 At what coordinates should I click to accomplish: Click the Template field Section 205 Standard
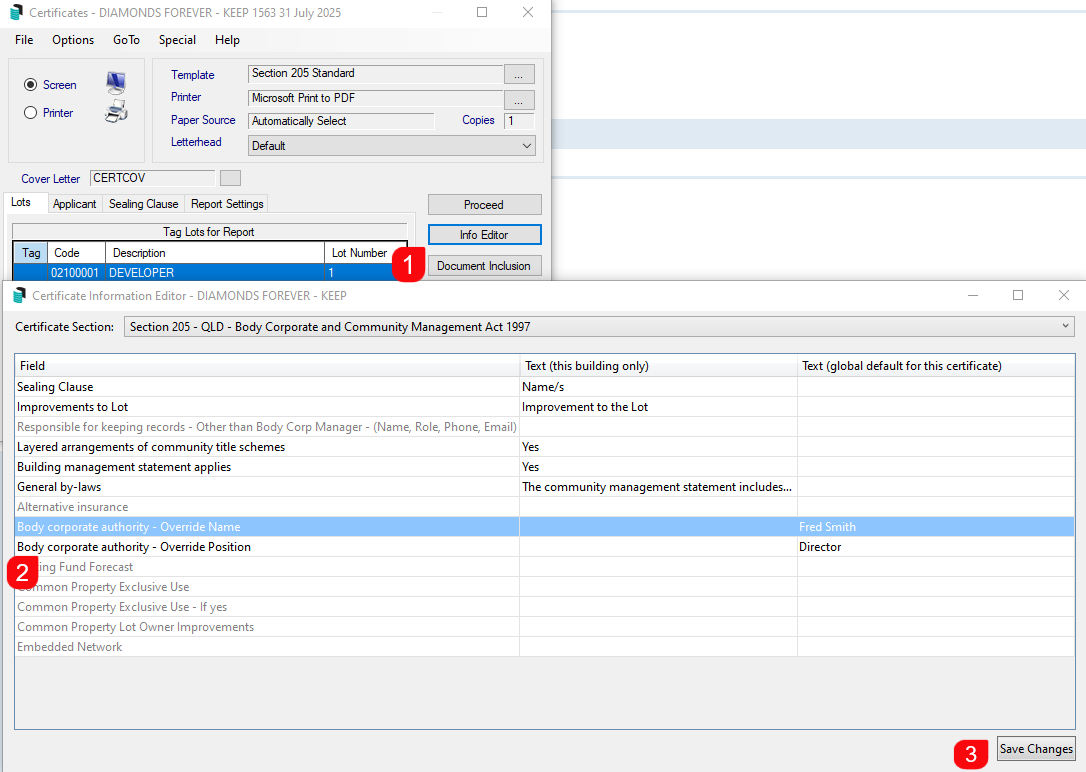375,73
